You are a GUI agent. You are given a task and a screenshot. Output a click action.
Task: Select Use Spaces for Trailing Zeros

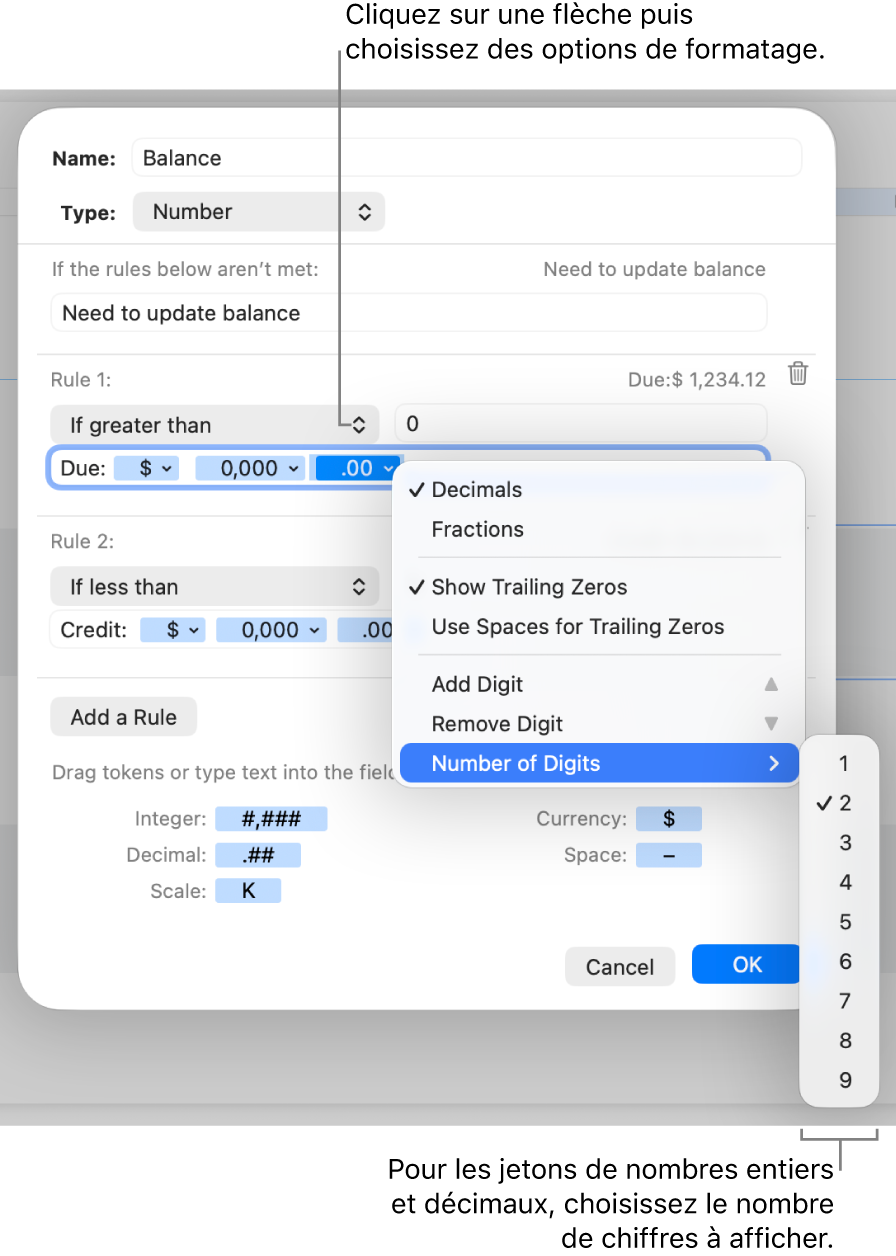coord(577,627)
